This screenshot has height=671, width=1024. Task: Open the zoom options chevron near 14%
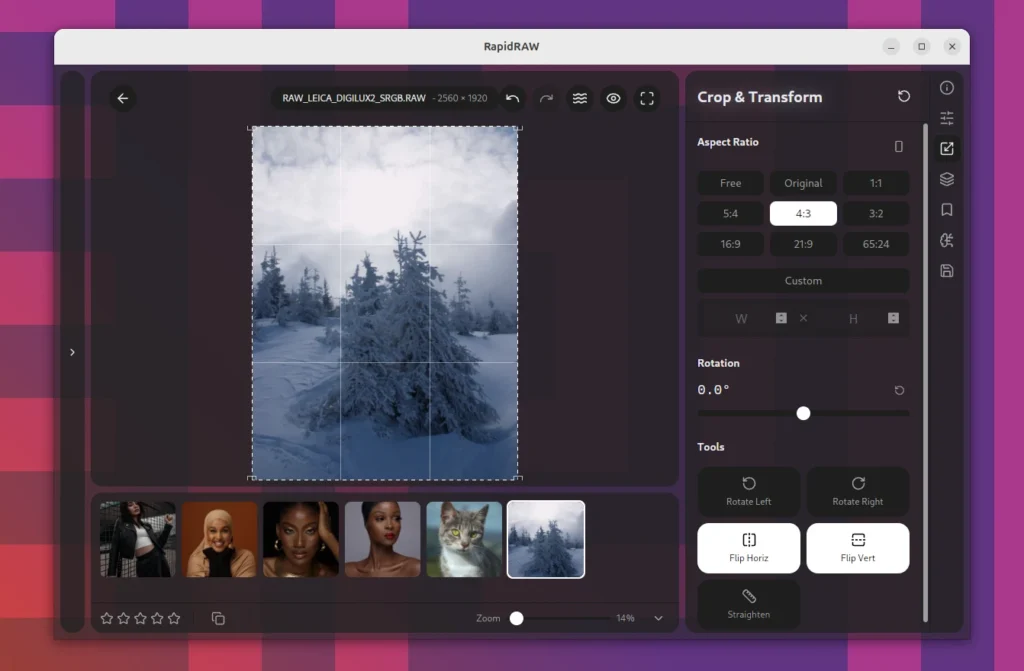tap(657, 618)
